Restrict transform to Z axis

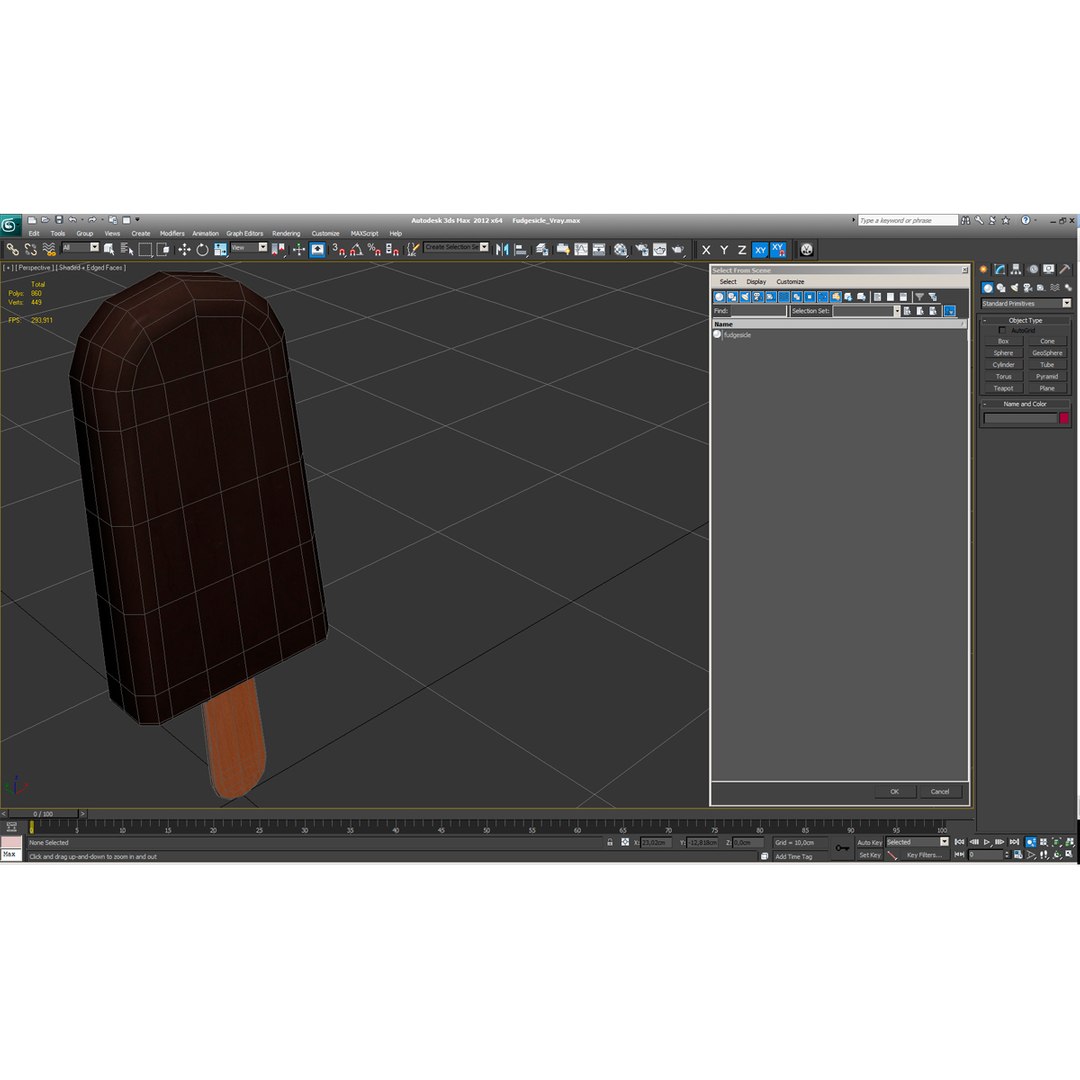click(x=742, y=250)
